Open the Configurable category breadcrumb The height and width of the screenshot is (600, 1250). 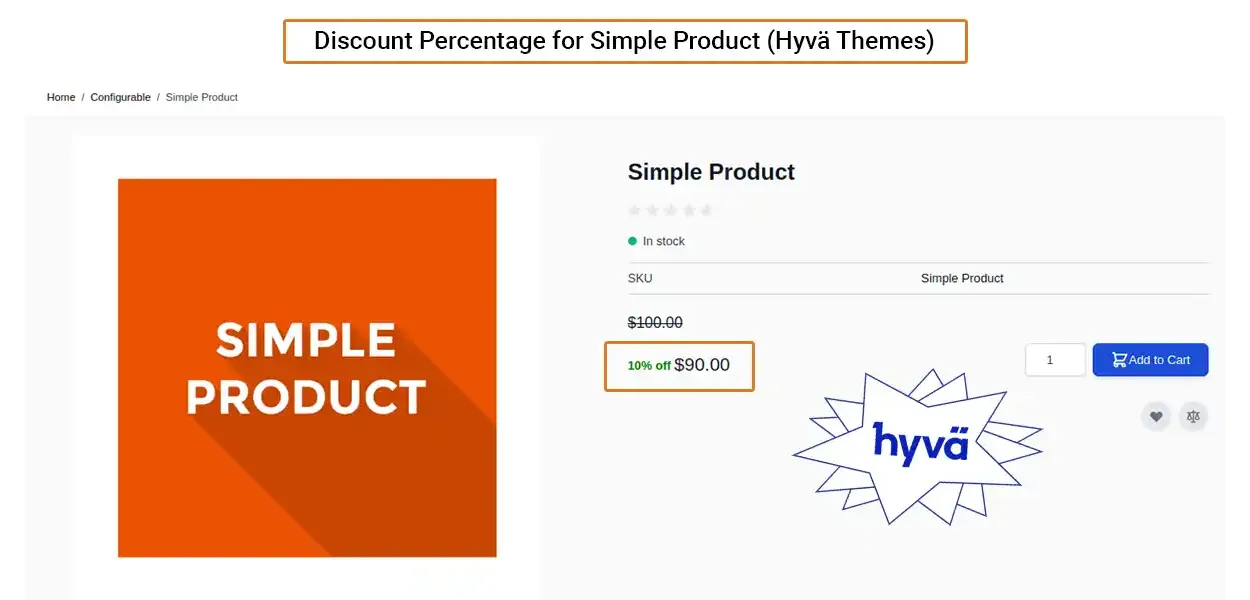pos(120,97)
